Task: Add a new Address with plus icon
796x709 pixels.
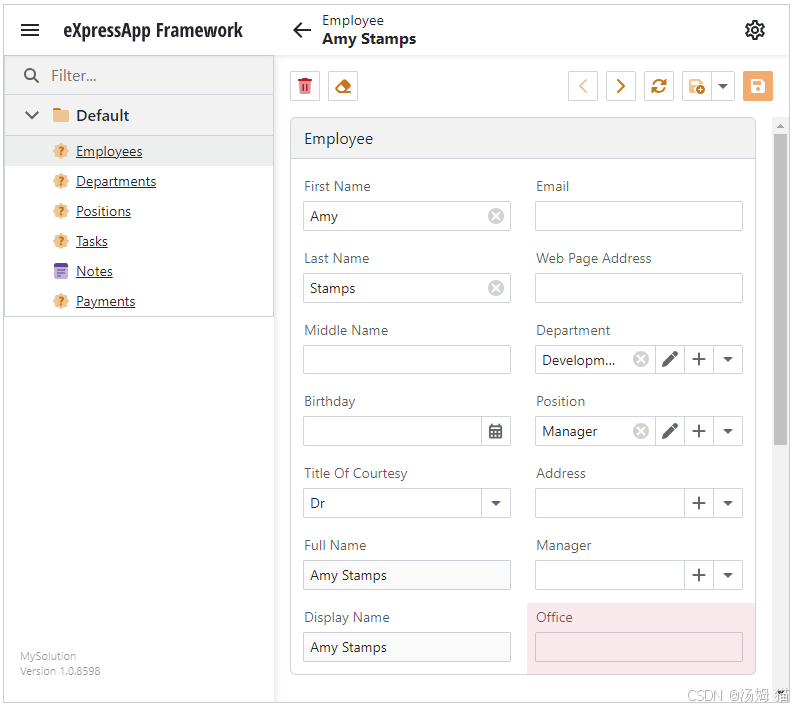Action: (x=699, y=503)
